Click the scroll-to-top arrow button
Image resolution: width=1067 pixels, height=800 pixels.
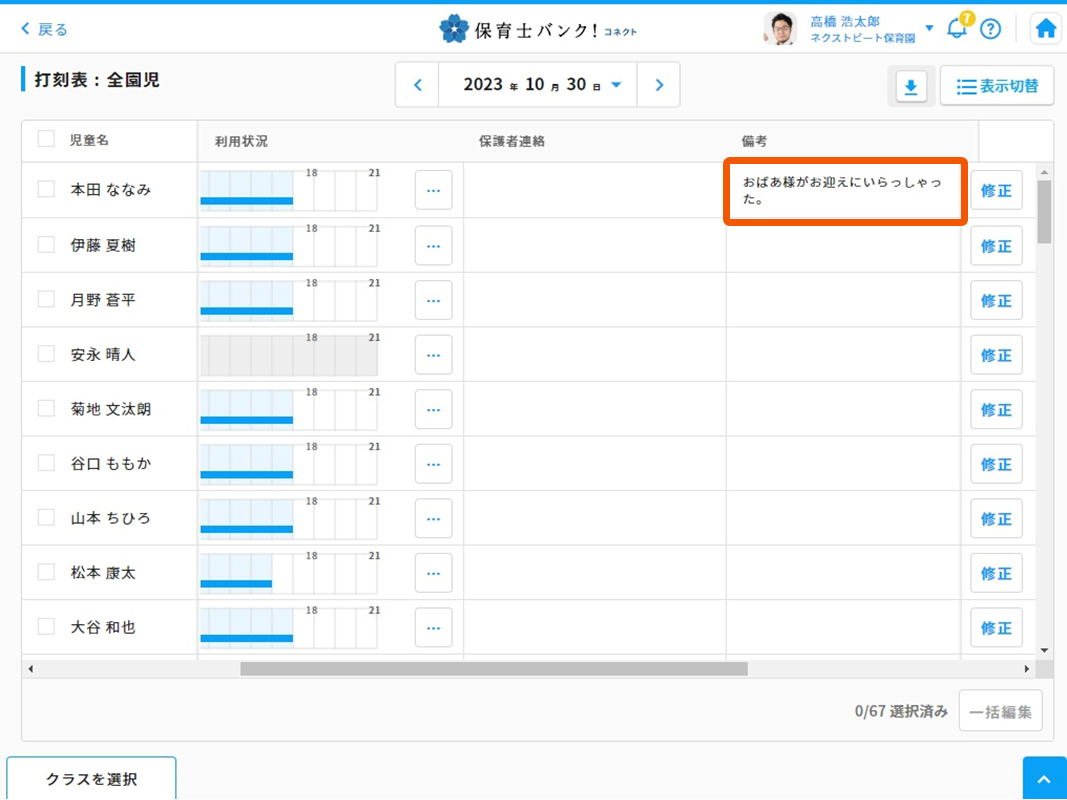(x=1044, y=779)
